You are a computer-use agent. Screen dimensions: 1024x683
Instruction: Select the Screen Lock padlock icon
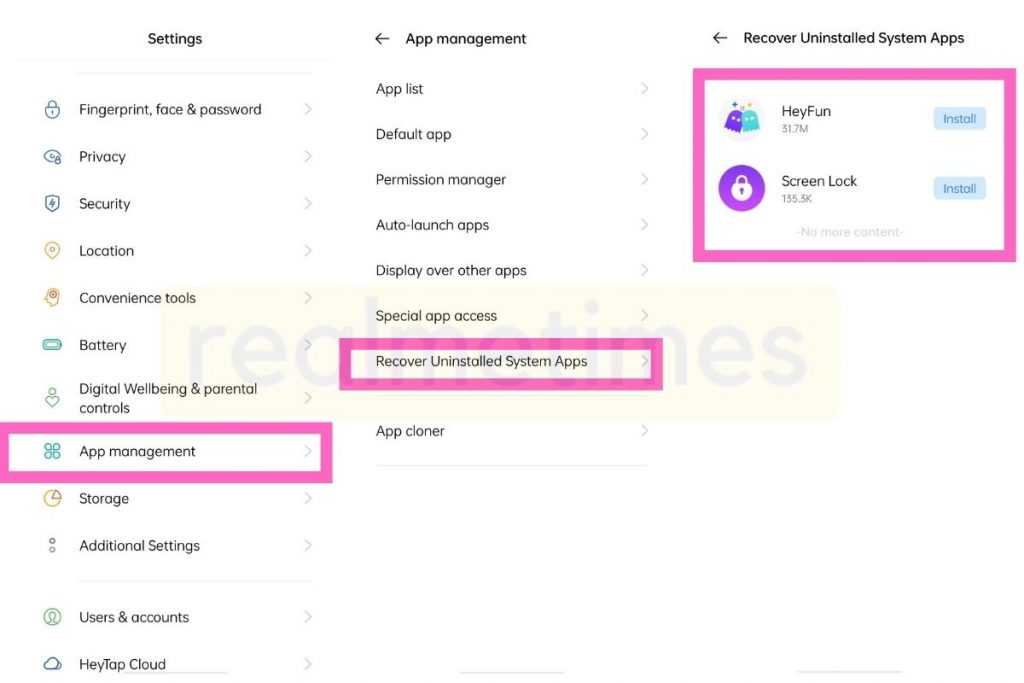[741, 188]
